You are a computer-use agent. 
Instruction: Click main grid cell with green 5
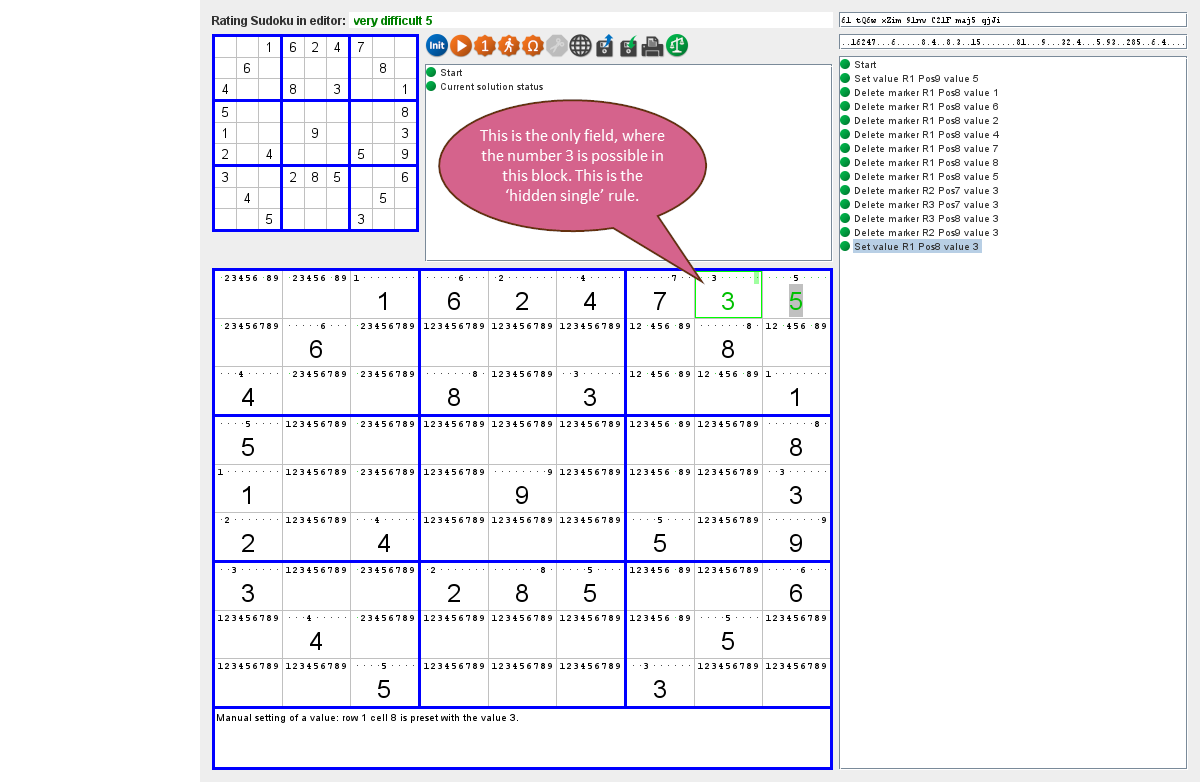point(796,294)
